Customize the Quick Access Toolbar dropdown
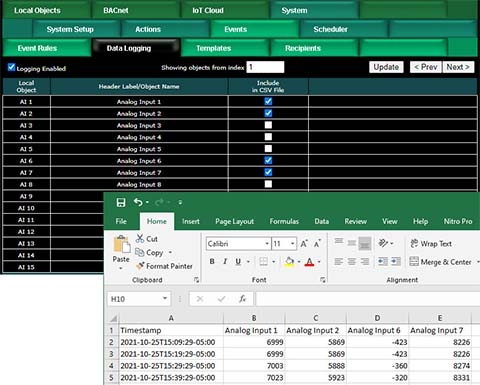 [180, 202]
